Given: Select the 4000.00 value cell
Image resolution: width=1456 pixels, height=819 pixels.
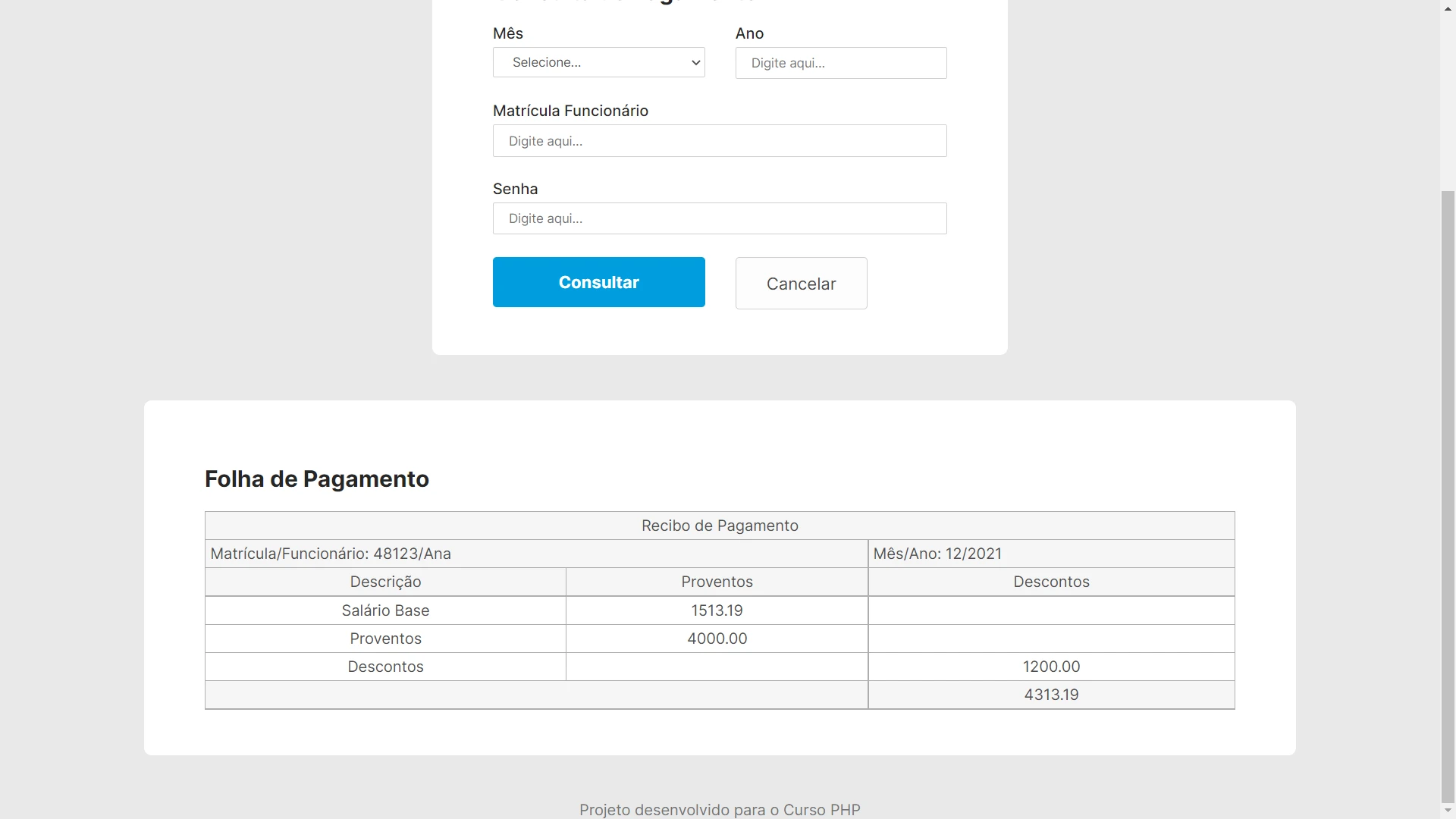Looking at the screenshot, I should coord(717,639).
